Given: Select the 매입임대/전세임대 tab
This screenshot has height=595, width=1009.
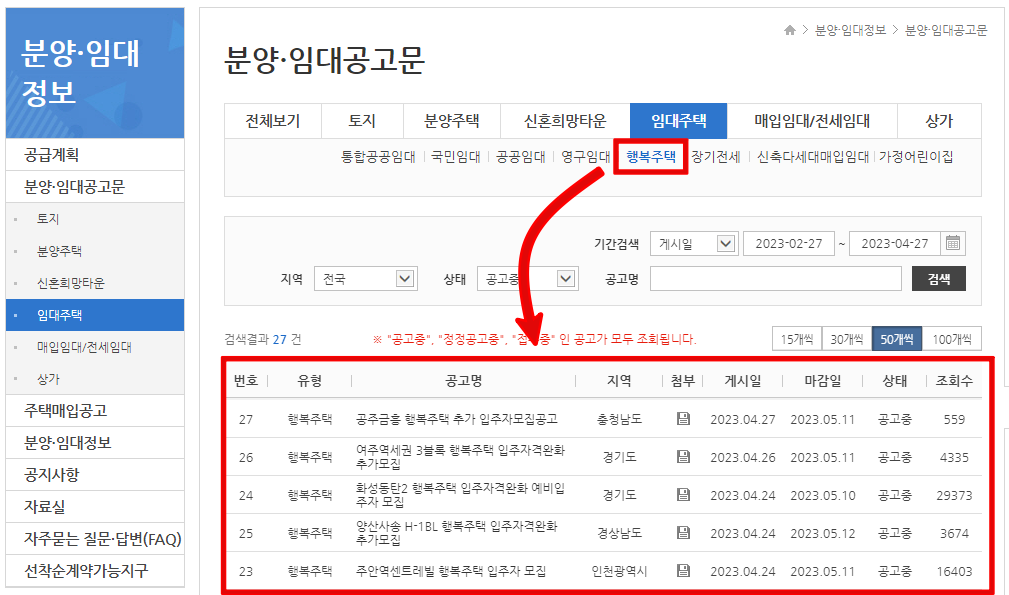Looking at the screenshot, I should point(812,121).
